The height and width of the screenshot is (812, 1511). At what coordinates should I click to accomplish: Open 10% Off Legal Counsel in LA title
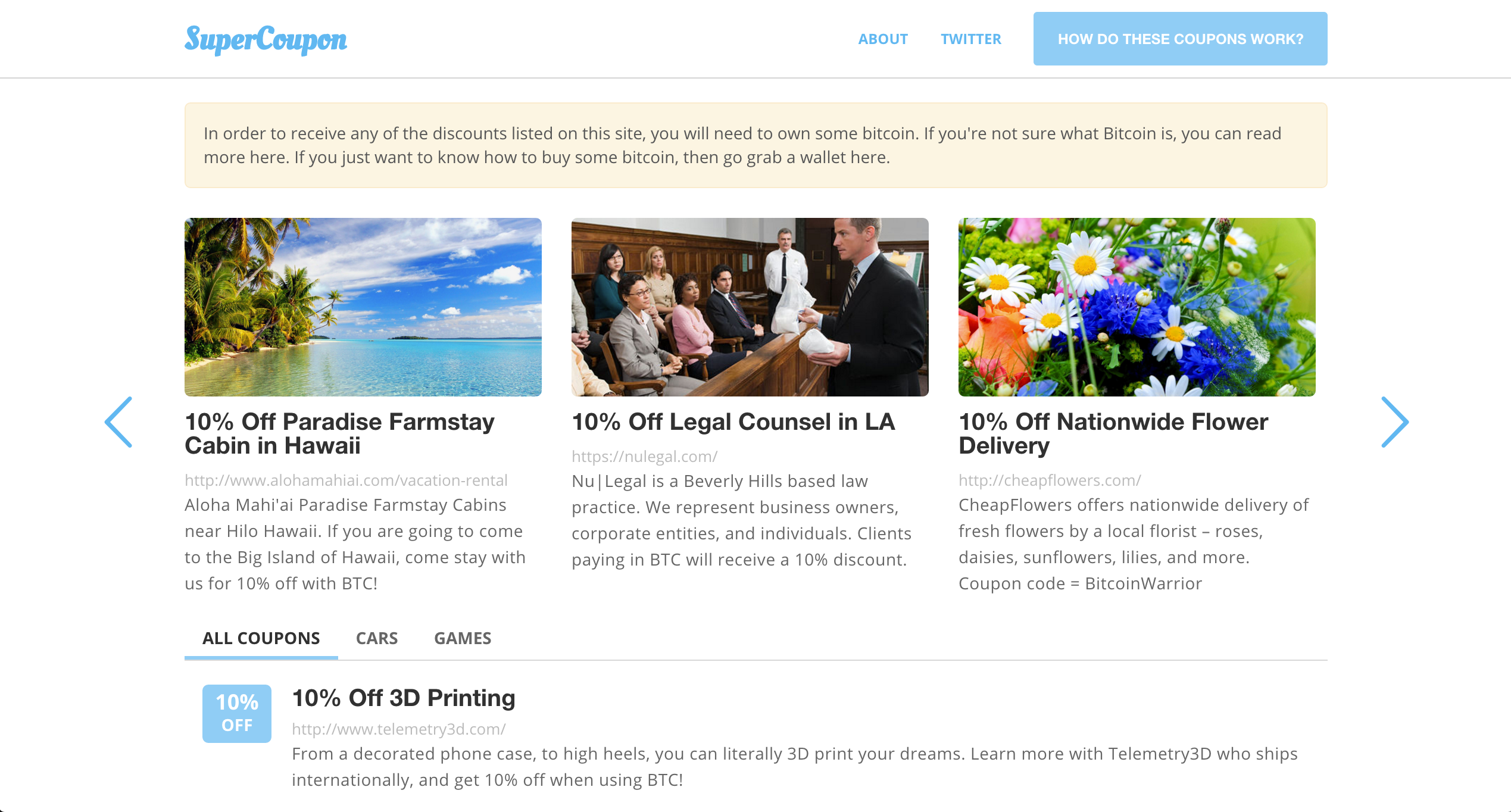(733, 421)
